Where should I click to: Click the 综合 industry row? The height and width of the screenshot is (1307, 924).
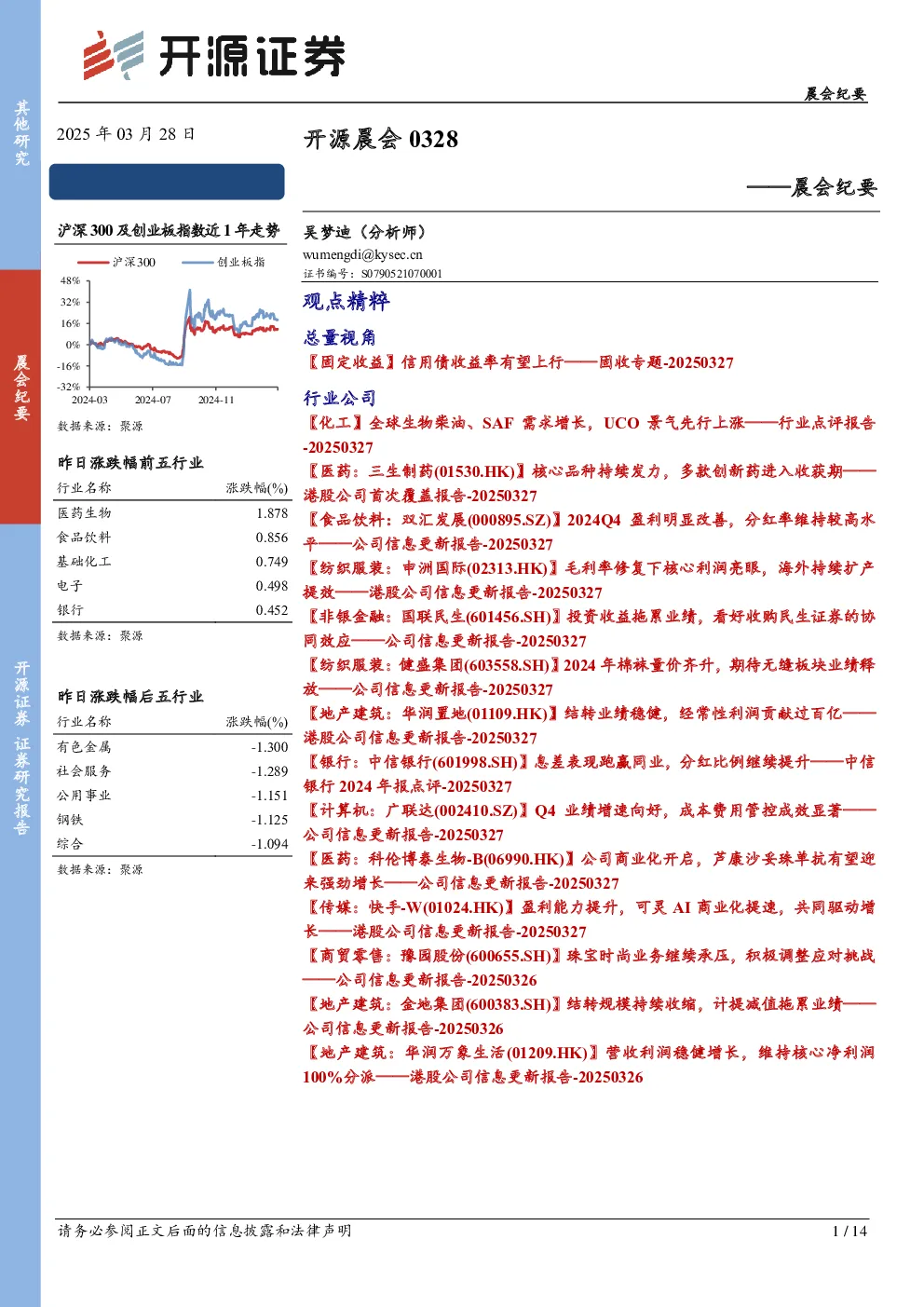pos(172,844)
